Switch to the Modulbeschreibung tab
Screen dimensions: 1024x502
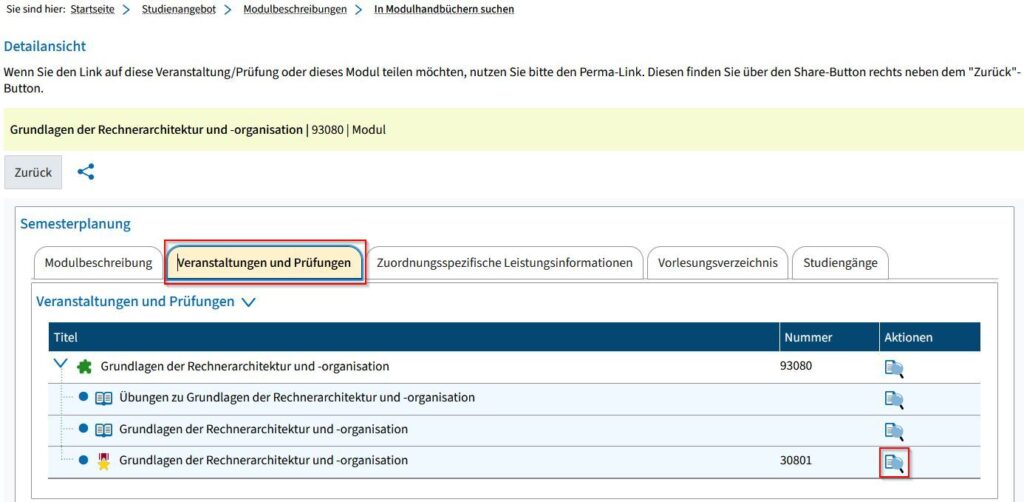tap(98, 263)
